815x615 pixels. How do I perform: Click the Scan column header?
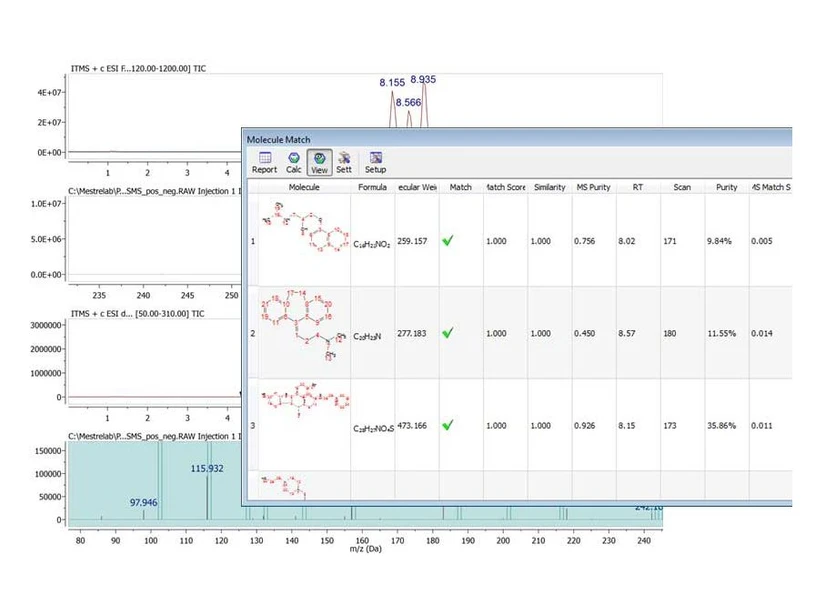tap(681, 187)
